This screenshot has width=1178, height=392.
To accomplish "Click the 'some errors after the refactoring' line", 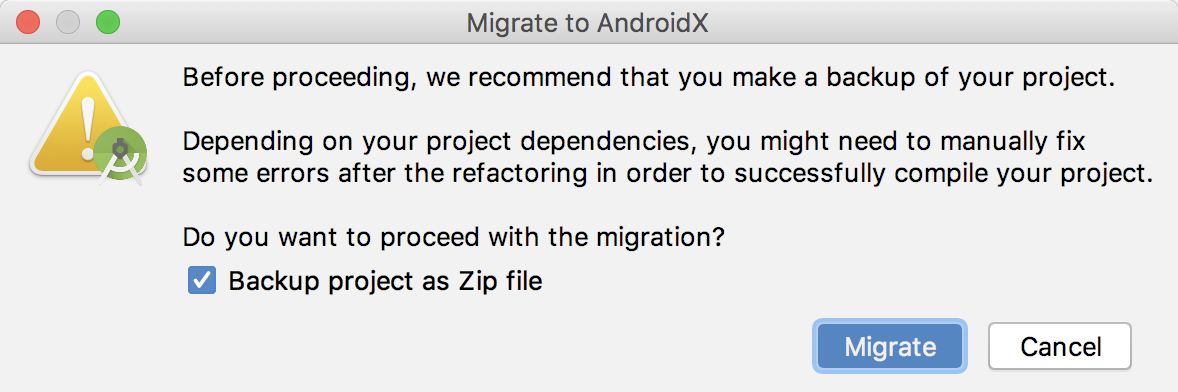I will coord(667,173).
